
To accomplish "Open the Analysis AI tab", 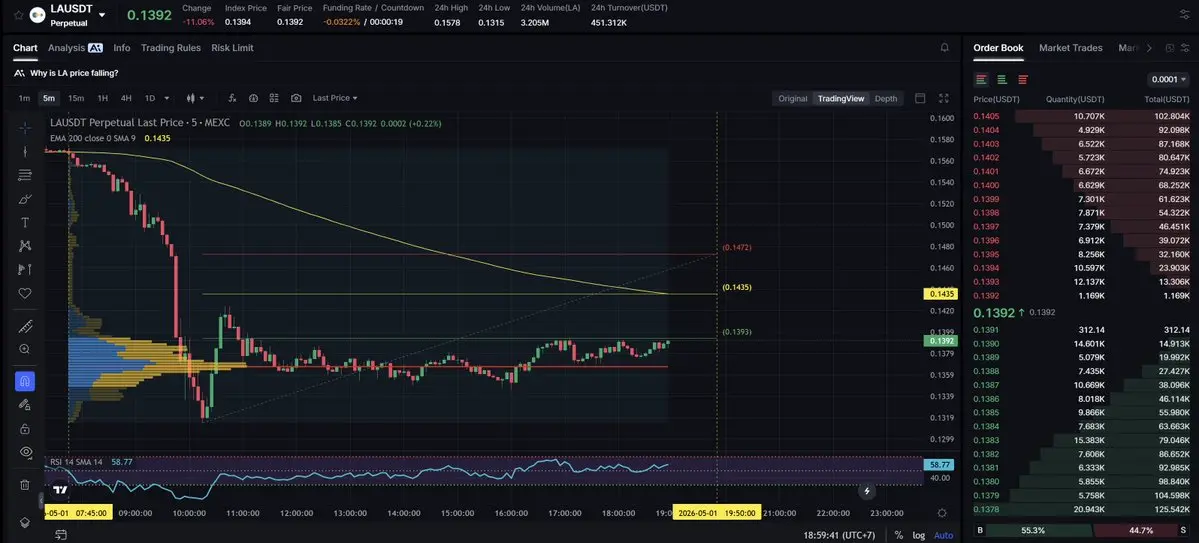I will pos(75,47).
